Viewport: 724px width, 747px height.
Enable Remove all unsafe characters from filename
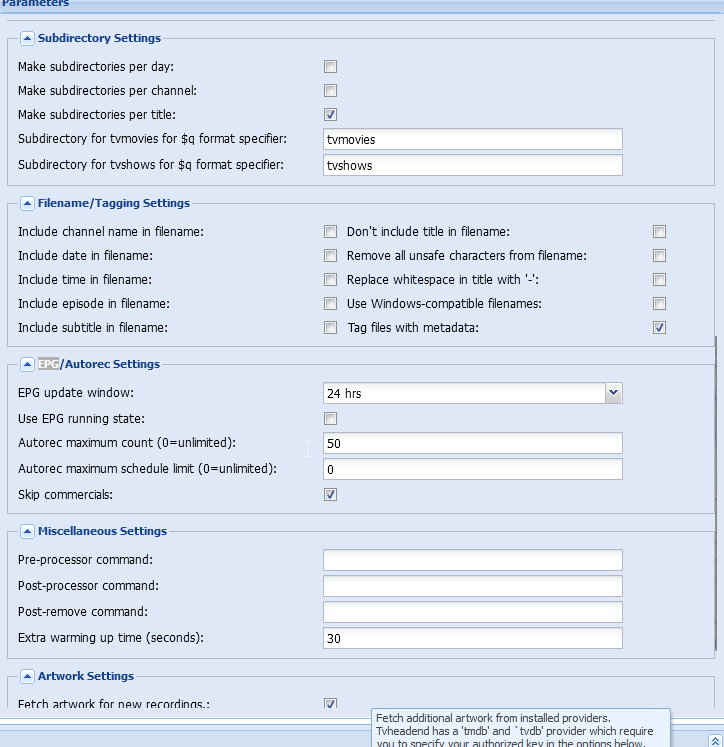tap(659, 255)
